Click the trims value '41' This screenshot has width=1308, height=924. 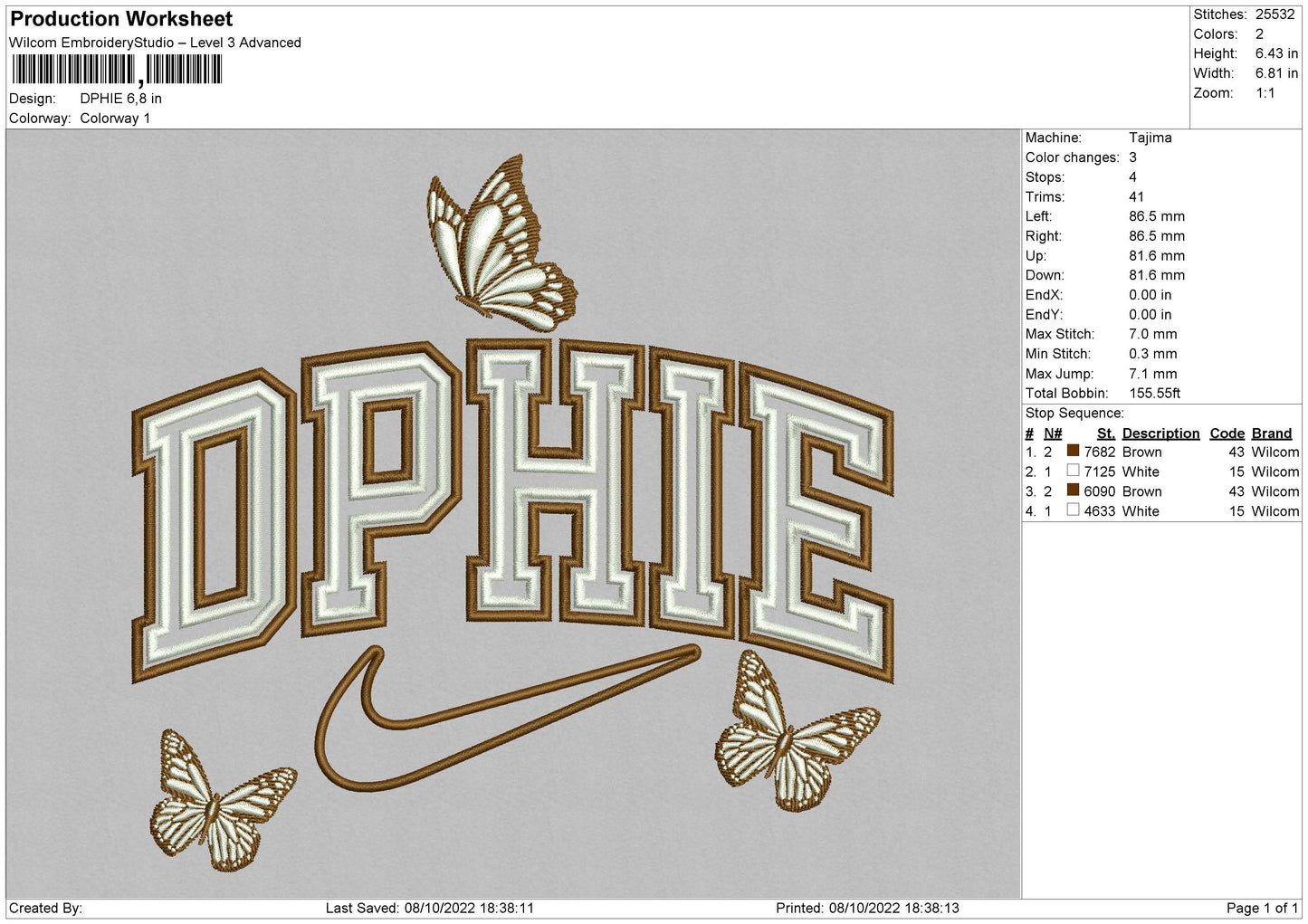pos(1136,196)
